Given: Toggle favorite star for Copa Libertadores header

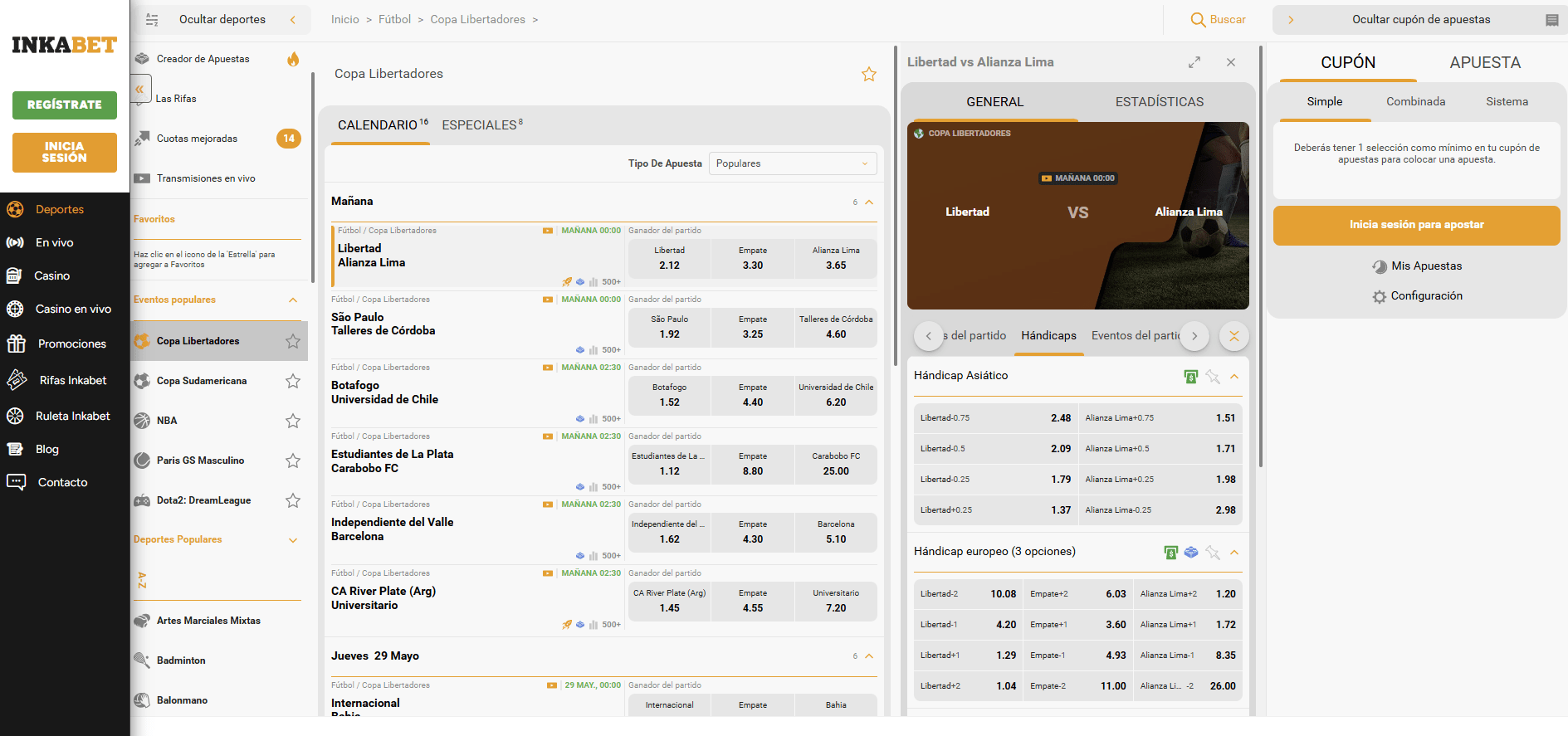Looking at the screenshot, I should click(869, 74).
